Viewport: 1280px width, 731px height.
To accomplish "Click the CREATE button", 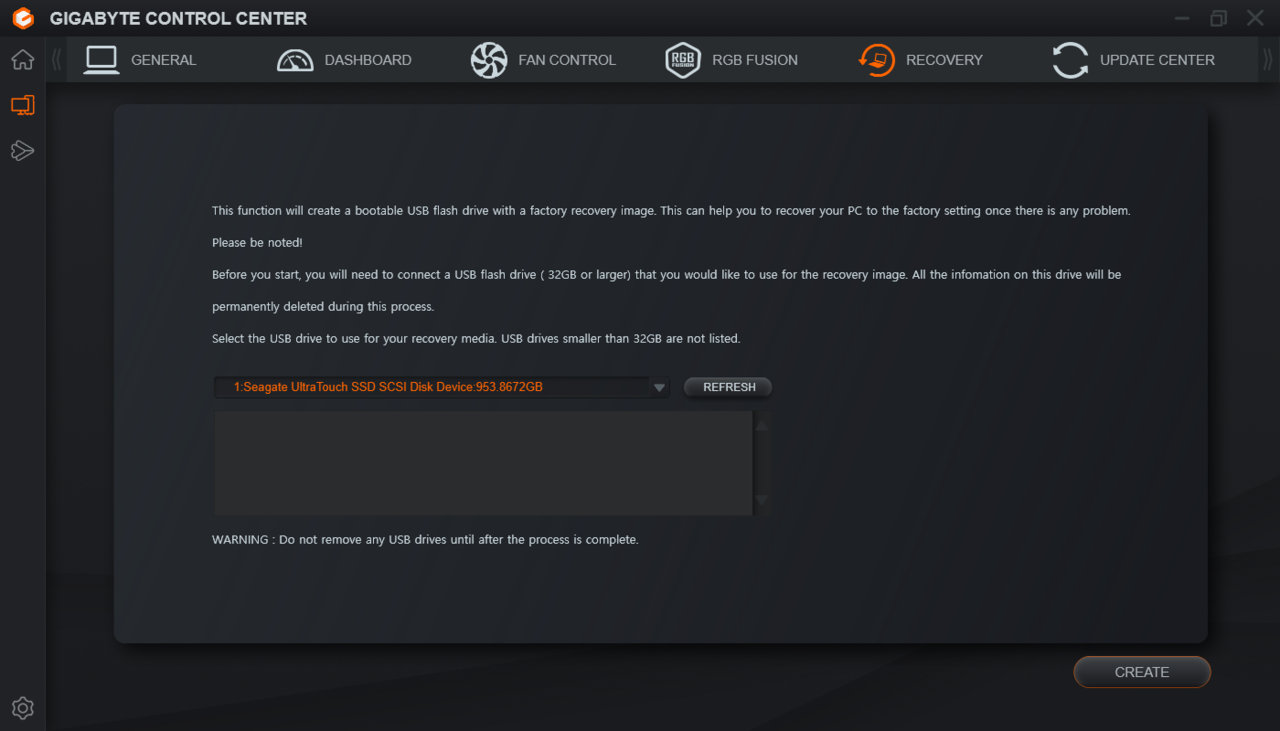I will pyautogui.click(x=1142, y=672).
